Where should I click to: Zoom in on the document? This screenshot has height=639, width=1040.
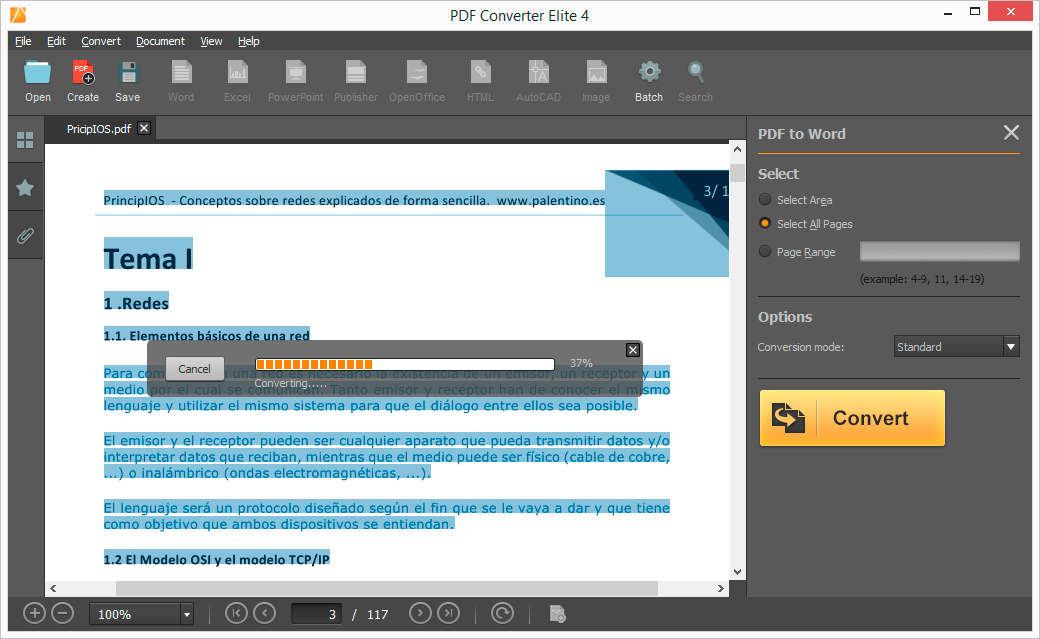34,613
